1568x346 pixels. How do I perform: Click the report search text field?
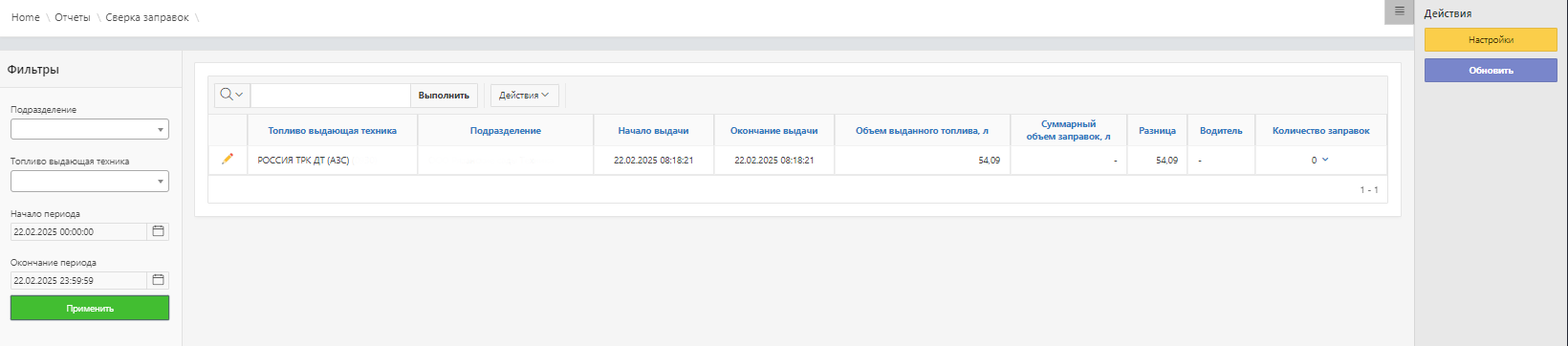tap(331, 95)
